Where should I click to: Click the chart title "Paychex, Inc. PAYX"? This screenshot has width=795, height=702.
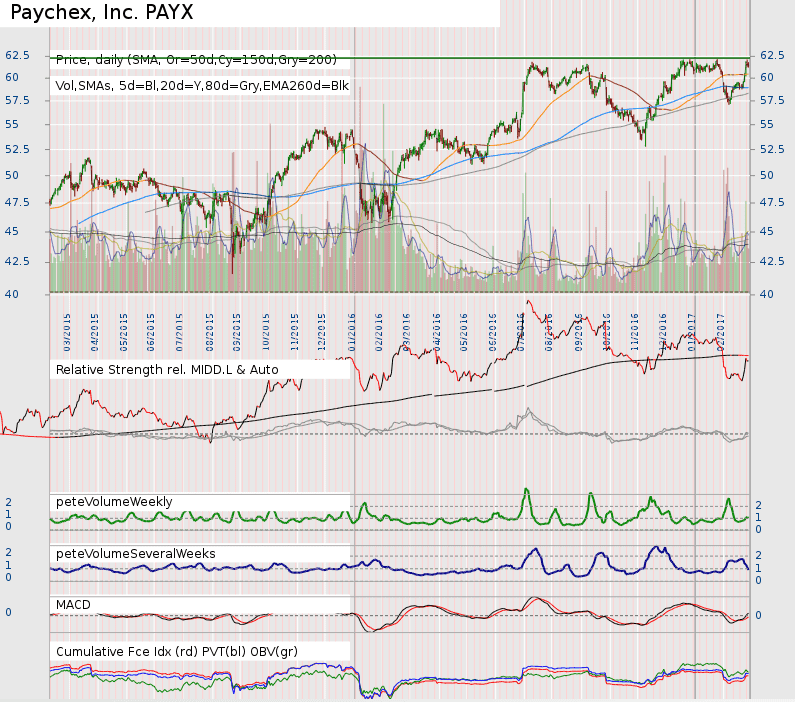[x=101, y=12]
